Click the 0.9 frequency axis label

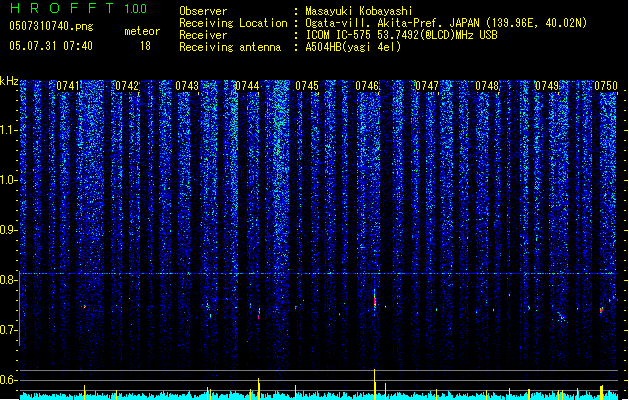[x=8, y=230]
